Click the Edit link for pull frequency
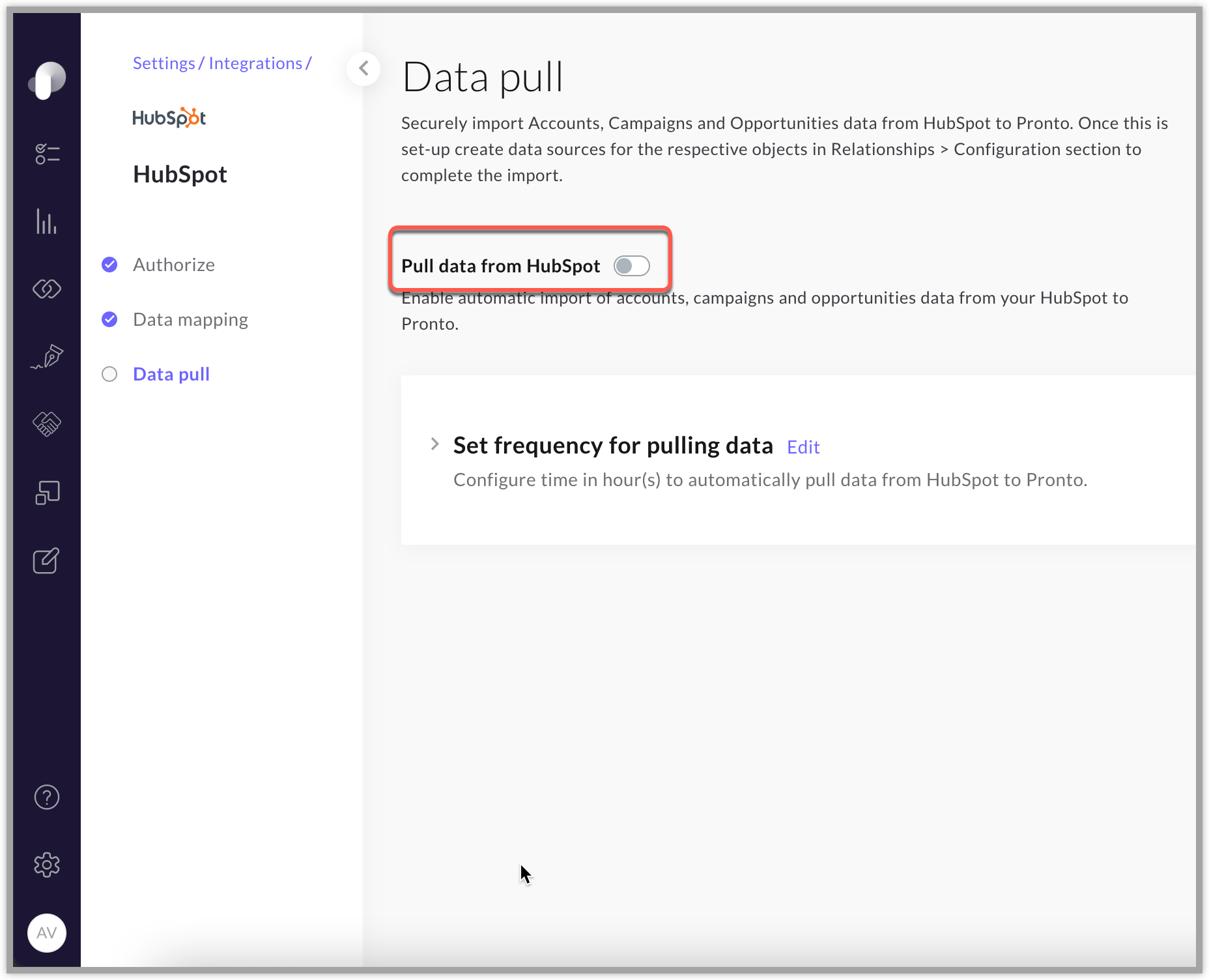This screenshot has width=1209, height=980. click(803, 447)
